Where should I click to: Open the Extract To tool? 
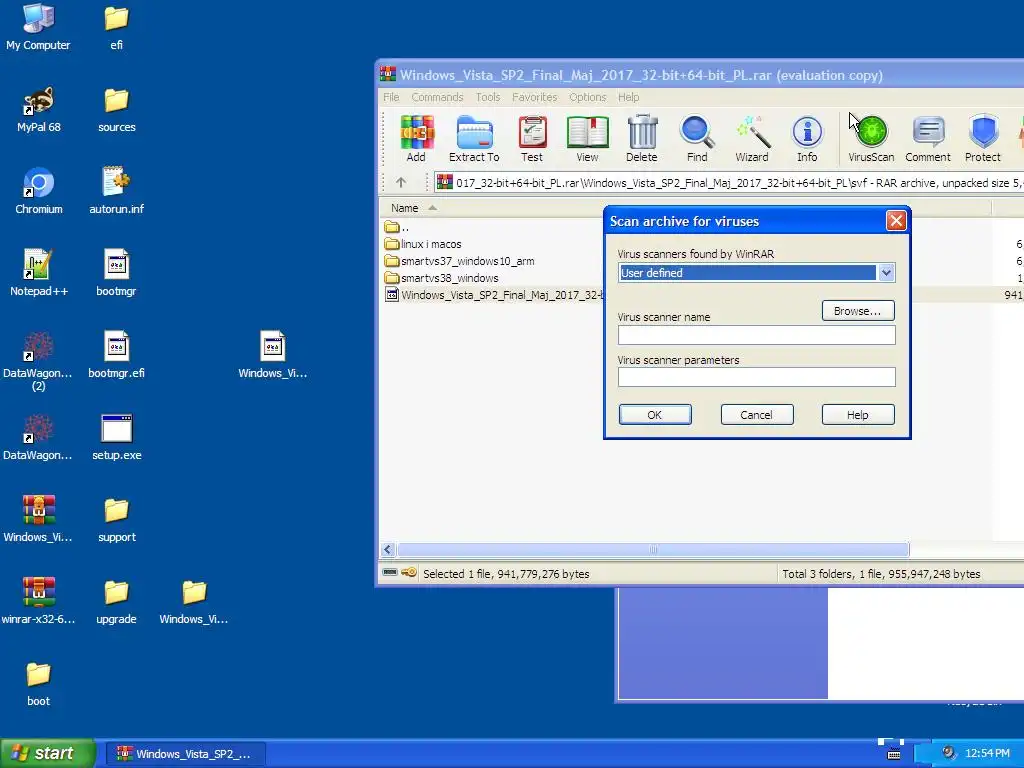[x=474, y=138]
